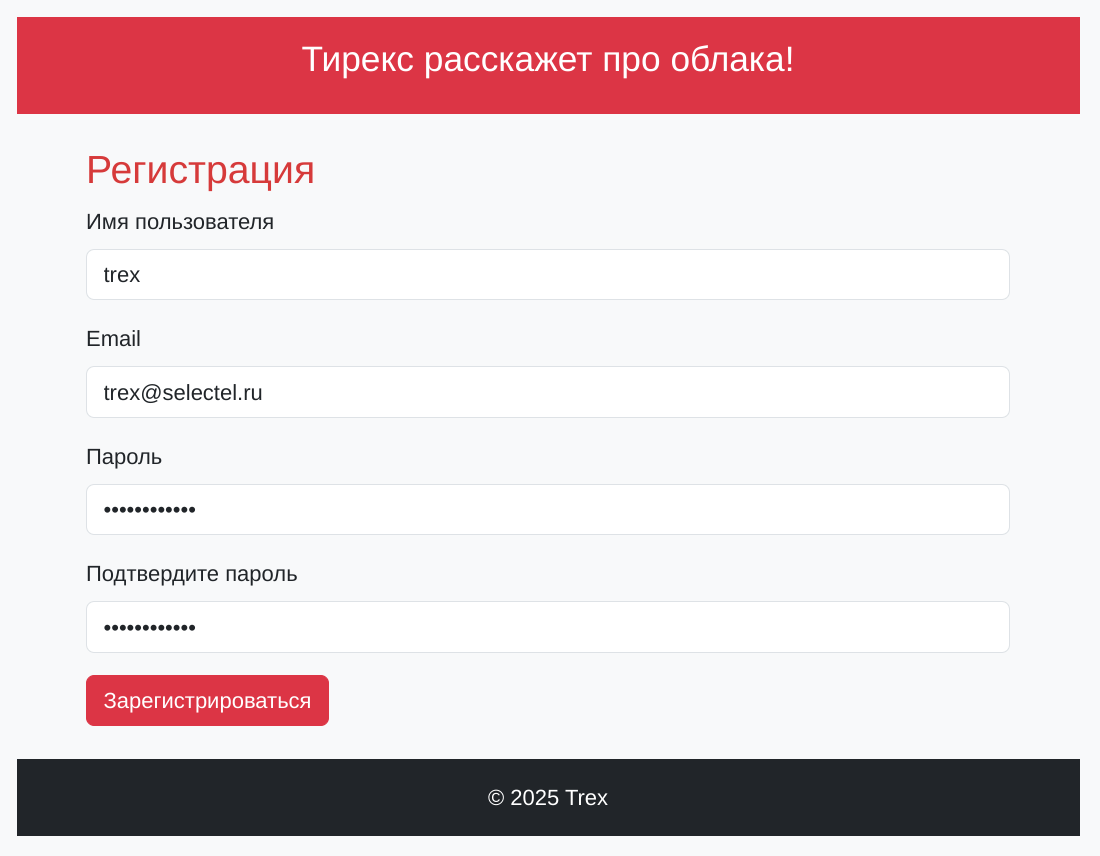Click the Имя пользователя input field
The height and width of the screenshot is (856, 1100).
[547, 275]
